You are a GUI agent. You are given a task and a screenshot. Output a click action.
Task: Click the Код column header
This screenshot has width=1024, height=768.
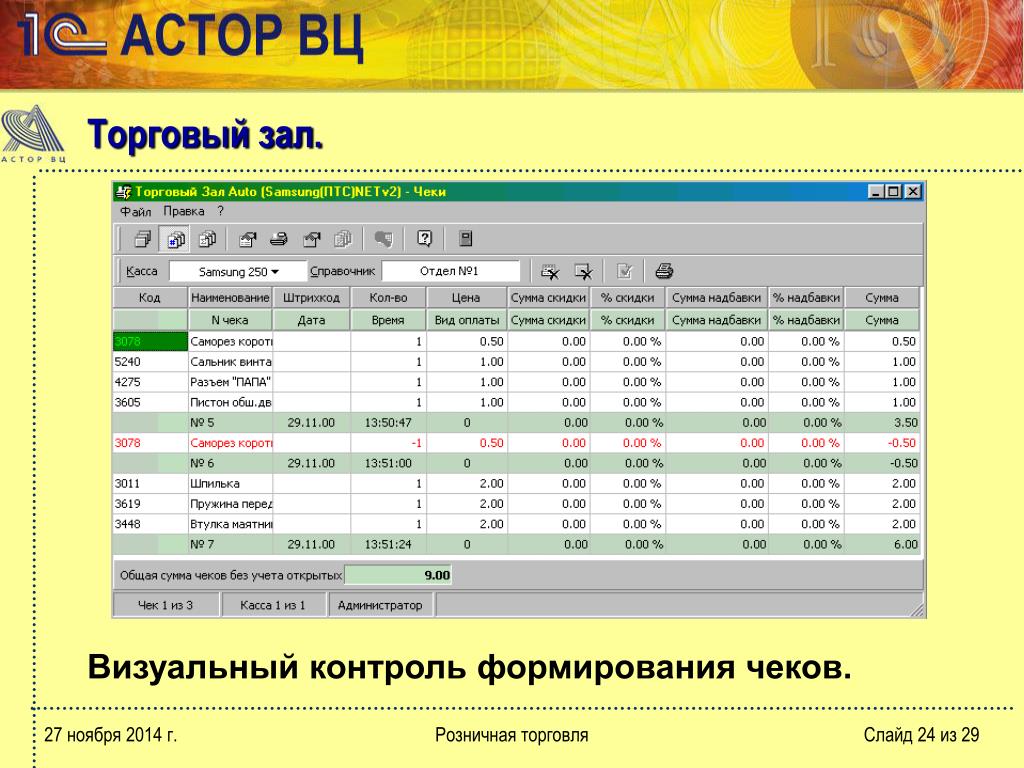point(150,298)
